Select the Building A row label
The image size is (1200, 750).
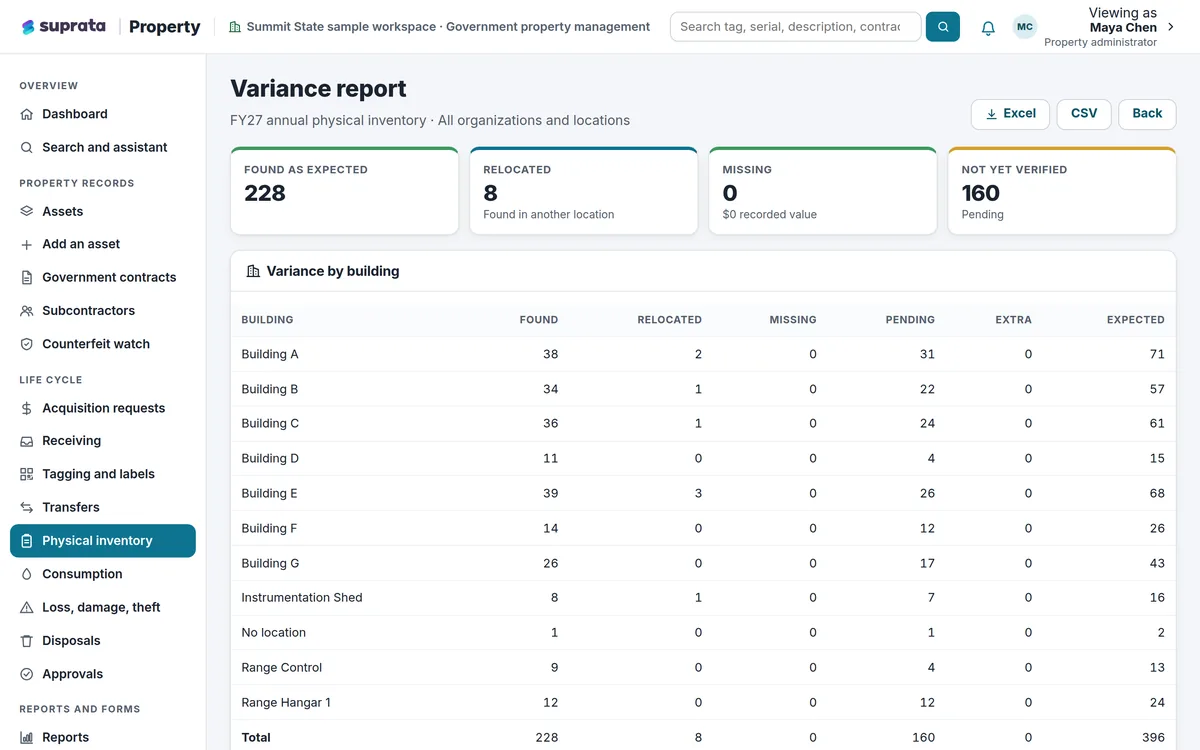pyautogui.click(x=270, y=354)
